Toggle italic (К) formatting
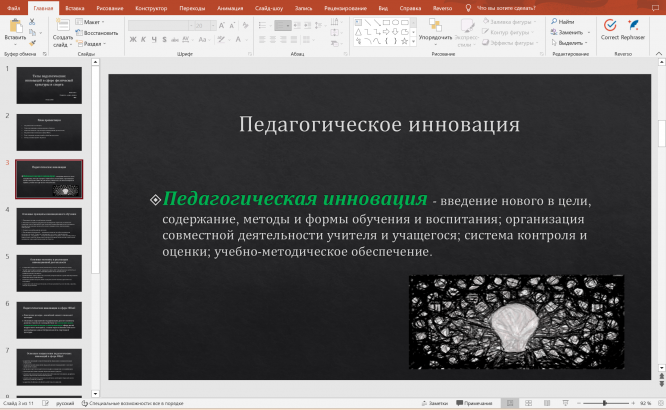This screenshot has height=410, width=666. [x=143, y=40]
